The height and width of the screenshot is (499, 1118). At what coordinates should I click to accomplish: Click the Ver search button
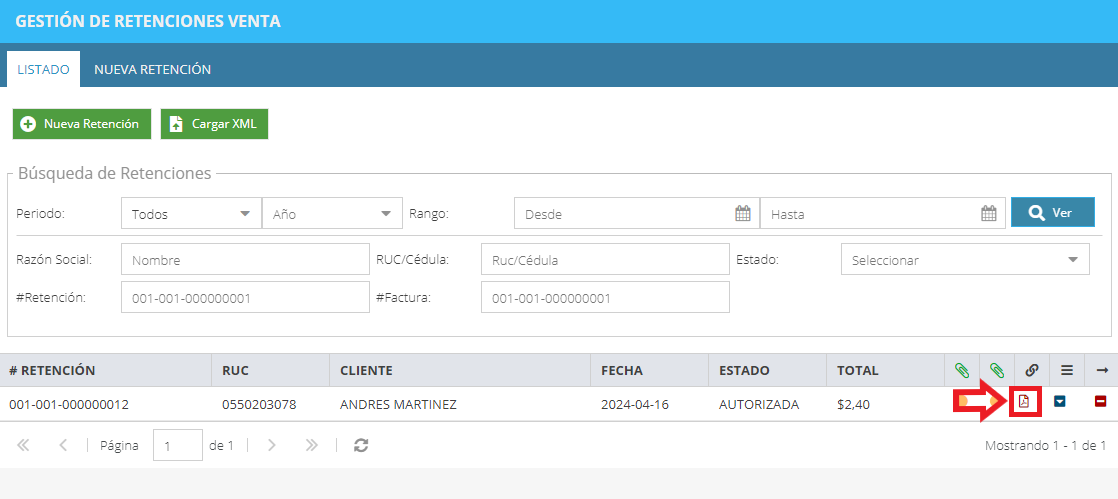(x=1052, y=212)
